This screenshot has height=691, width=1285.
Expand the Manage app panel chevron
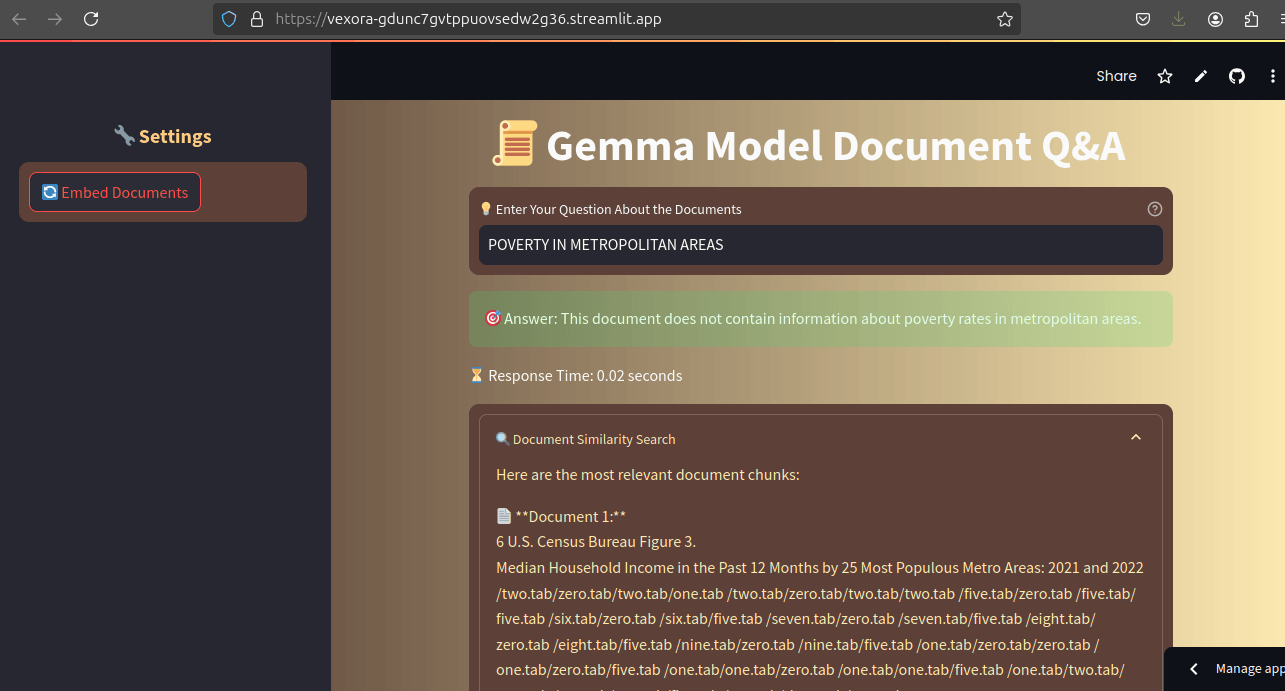point(1193,669)
